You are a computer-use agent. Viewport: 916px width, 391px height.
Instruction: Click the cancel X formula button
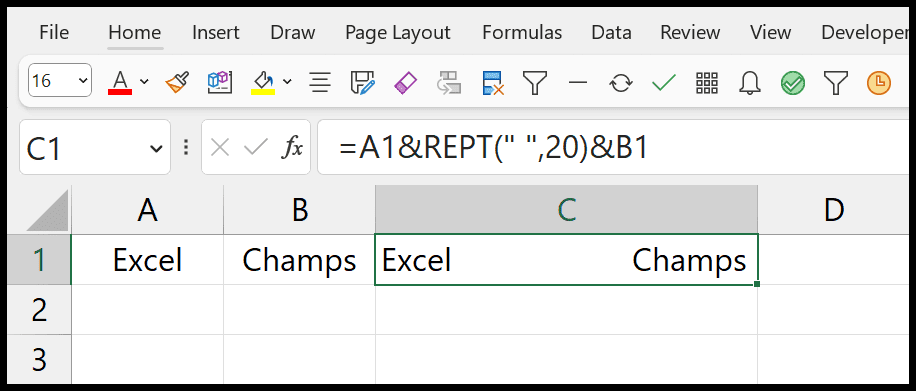coord(220,148)
